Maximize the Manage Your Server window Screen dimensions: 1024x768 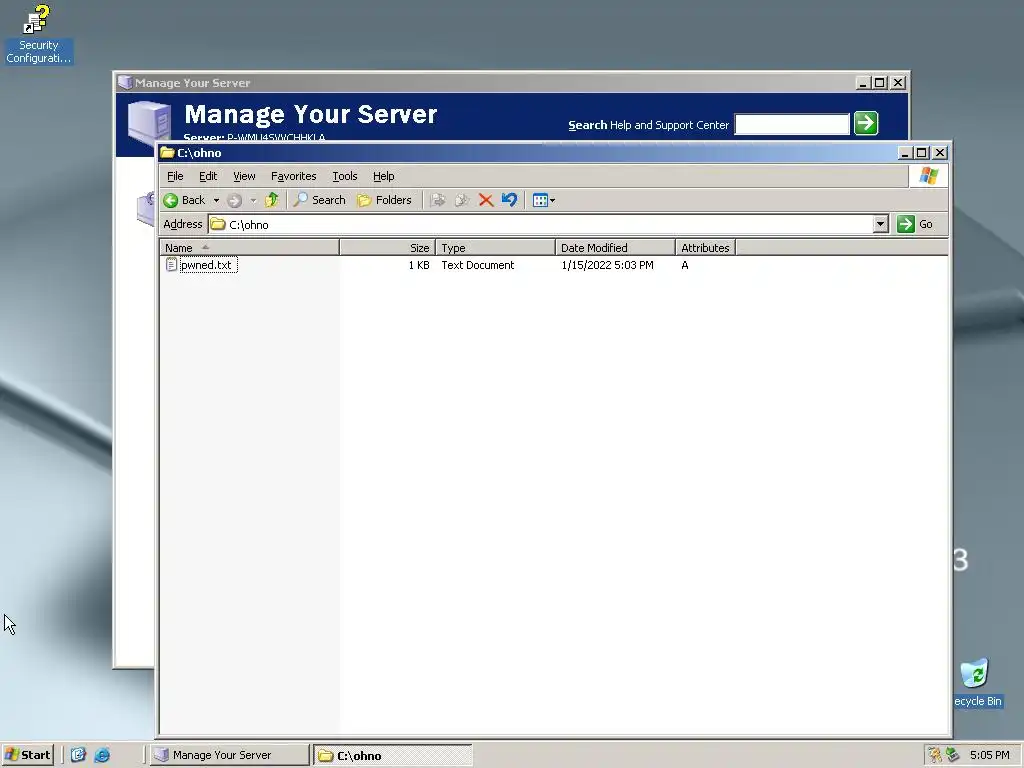coord(880,83)
